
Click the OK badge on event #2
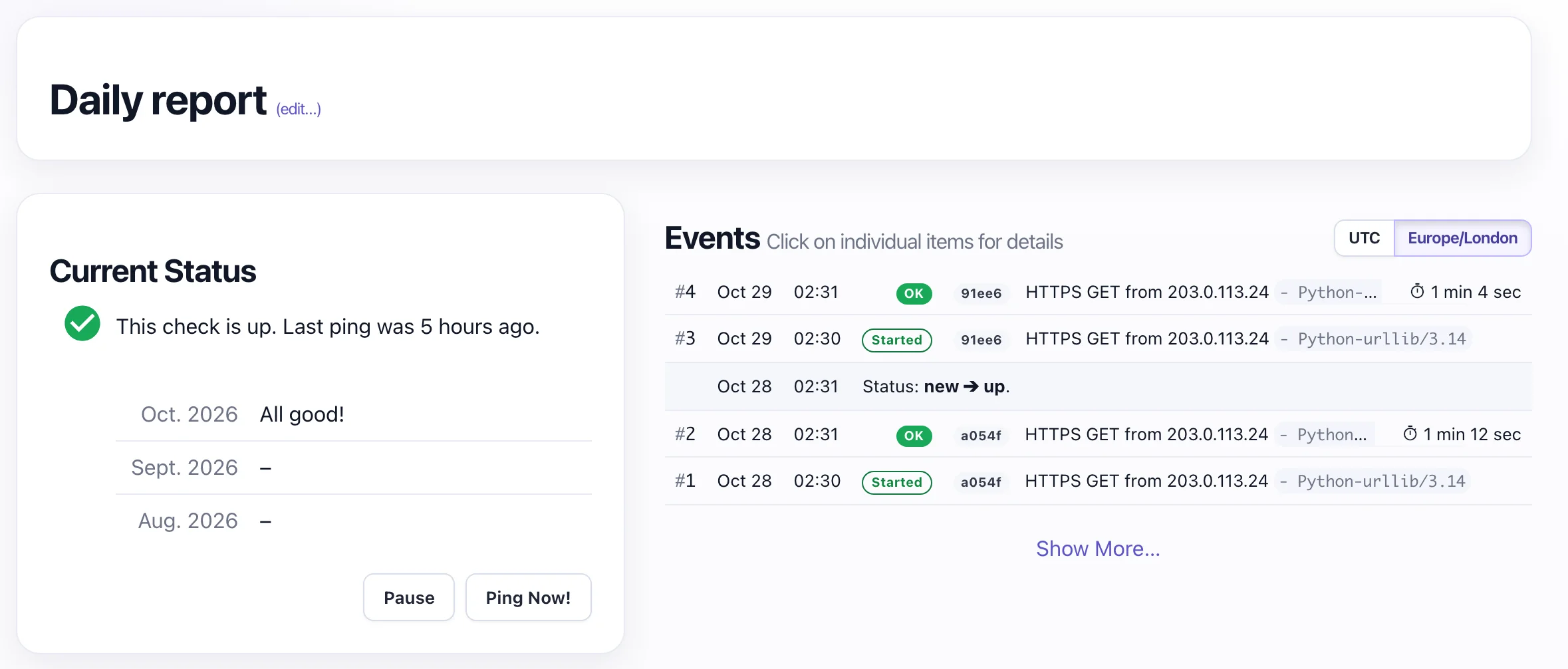[914, 436]
